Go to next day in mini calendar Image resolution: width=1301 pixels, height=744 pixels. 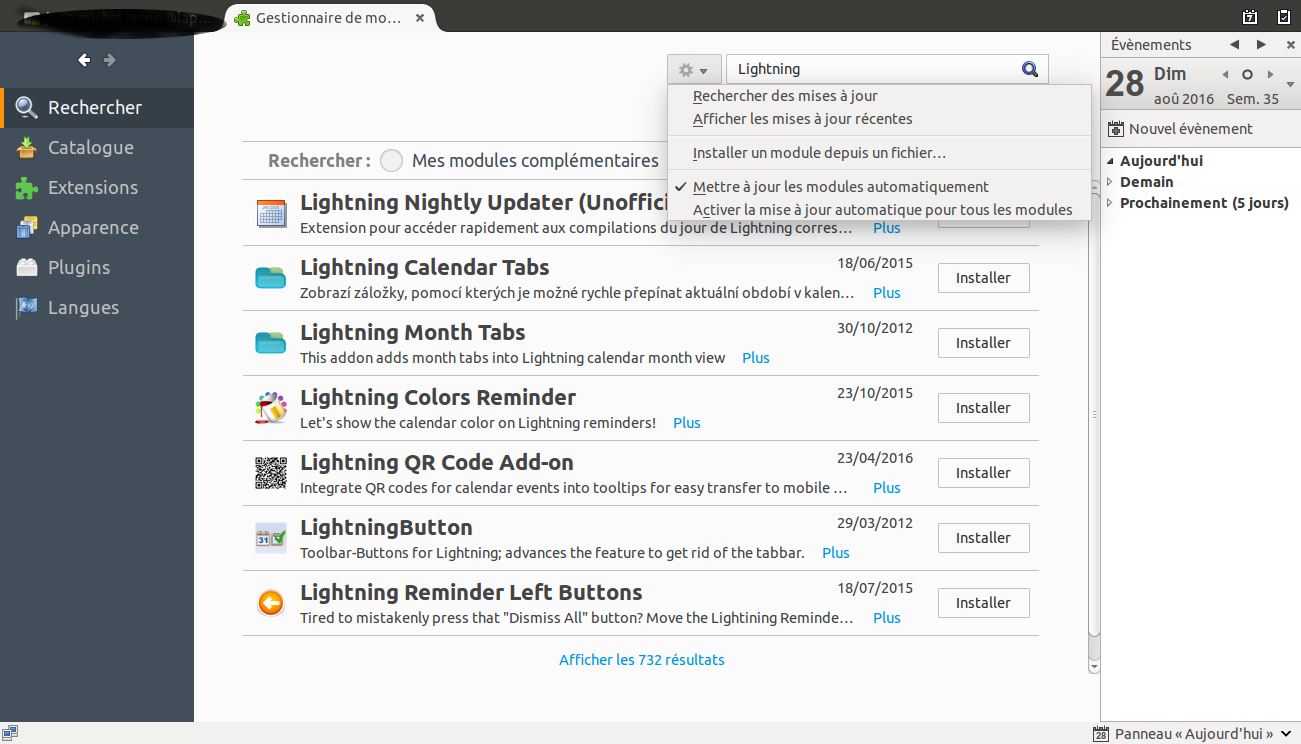tap(1271, 74)
